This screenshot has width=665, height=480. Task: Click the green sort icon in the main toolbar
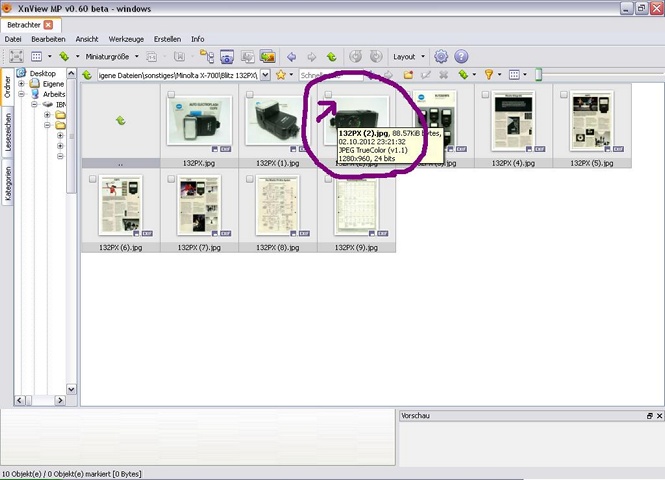64,56
